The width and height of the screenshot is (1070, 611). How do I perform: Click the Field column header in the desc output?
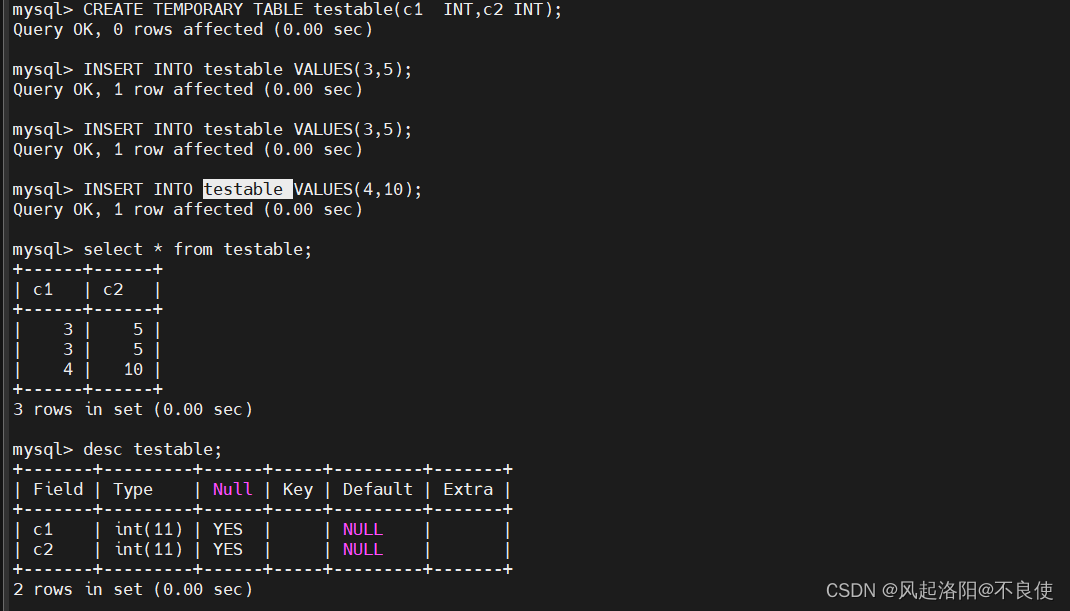click(58, 489)
